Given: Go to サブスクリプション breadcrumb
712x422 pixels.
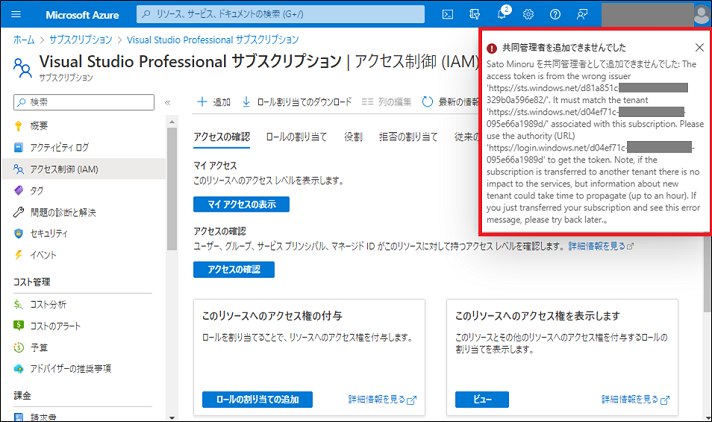Looking at the screenshot, I should (x=81, y=40).
